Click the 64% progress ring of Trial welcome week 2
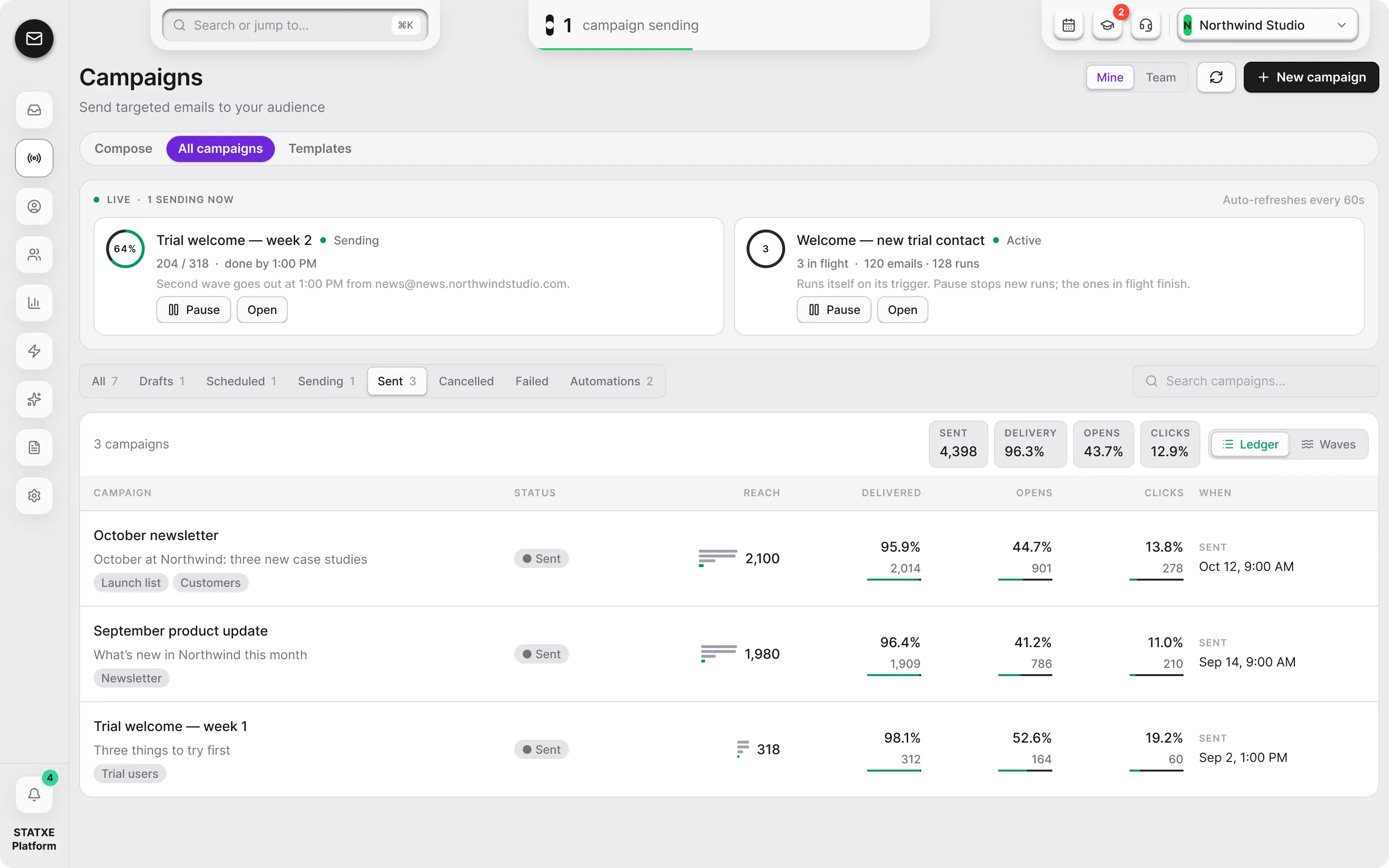The image size is (1389, 868). coord(125,248)
